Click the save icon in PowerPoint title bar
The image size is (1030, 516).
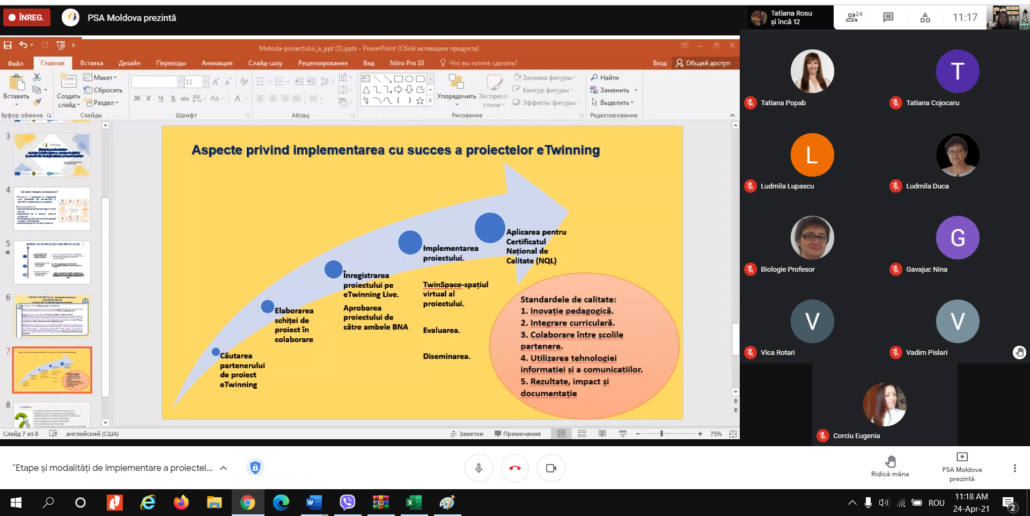point(8,45)
